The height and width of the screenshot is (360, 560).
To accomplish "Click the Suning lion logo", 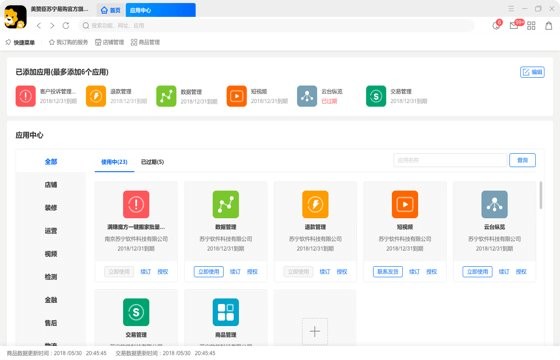I will tap(15, 17).
